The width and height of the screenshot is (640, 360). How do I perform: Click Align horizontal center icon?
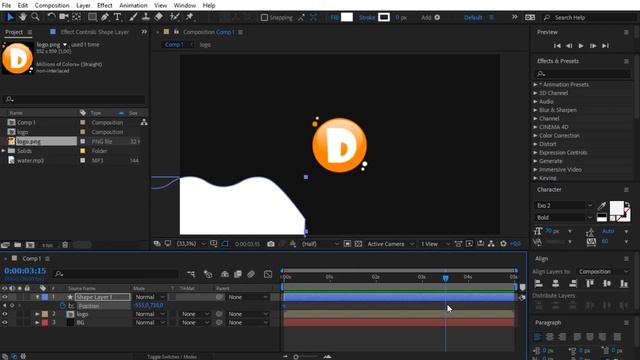(x=556, y=284)
